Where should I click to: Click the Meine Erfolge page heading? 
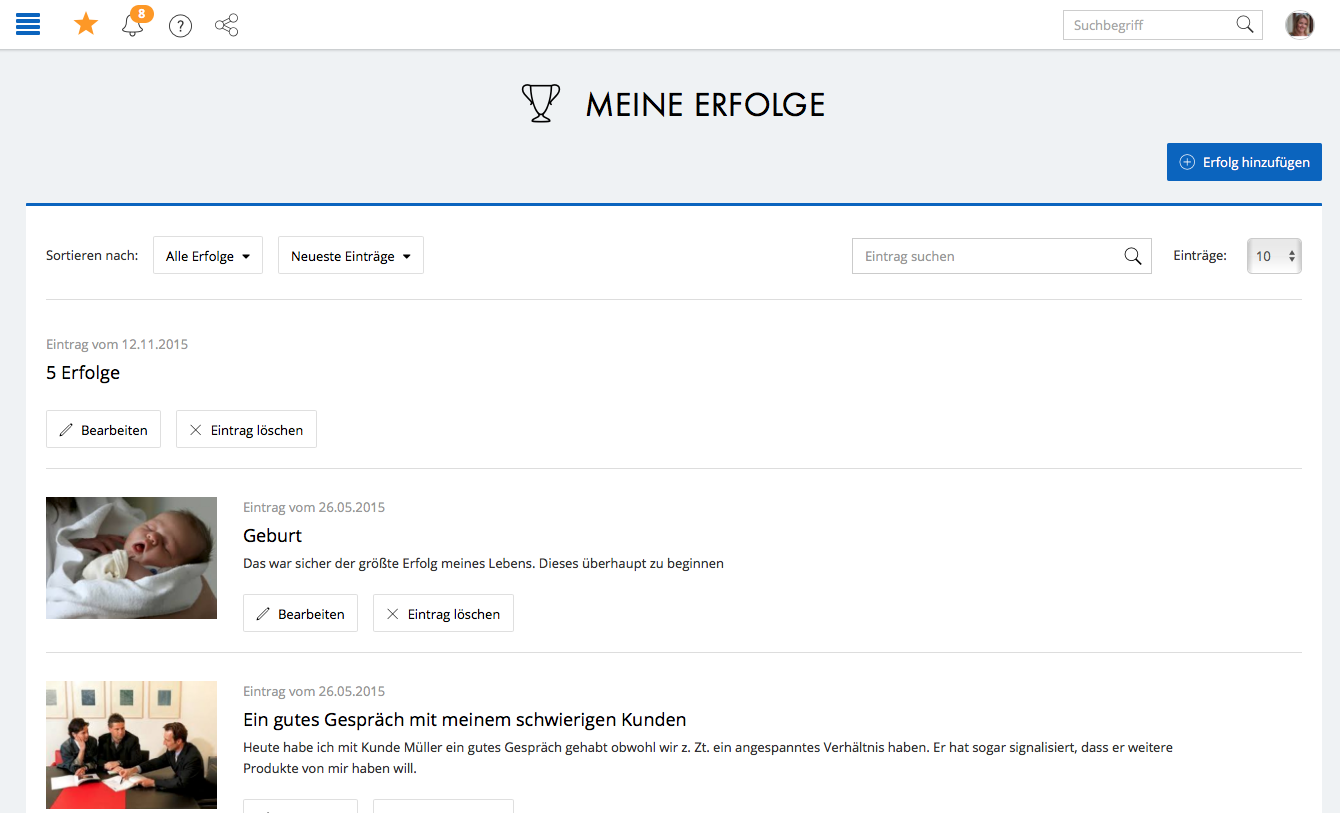pyautogui.click(x=705, y=104)
